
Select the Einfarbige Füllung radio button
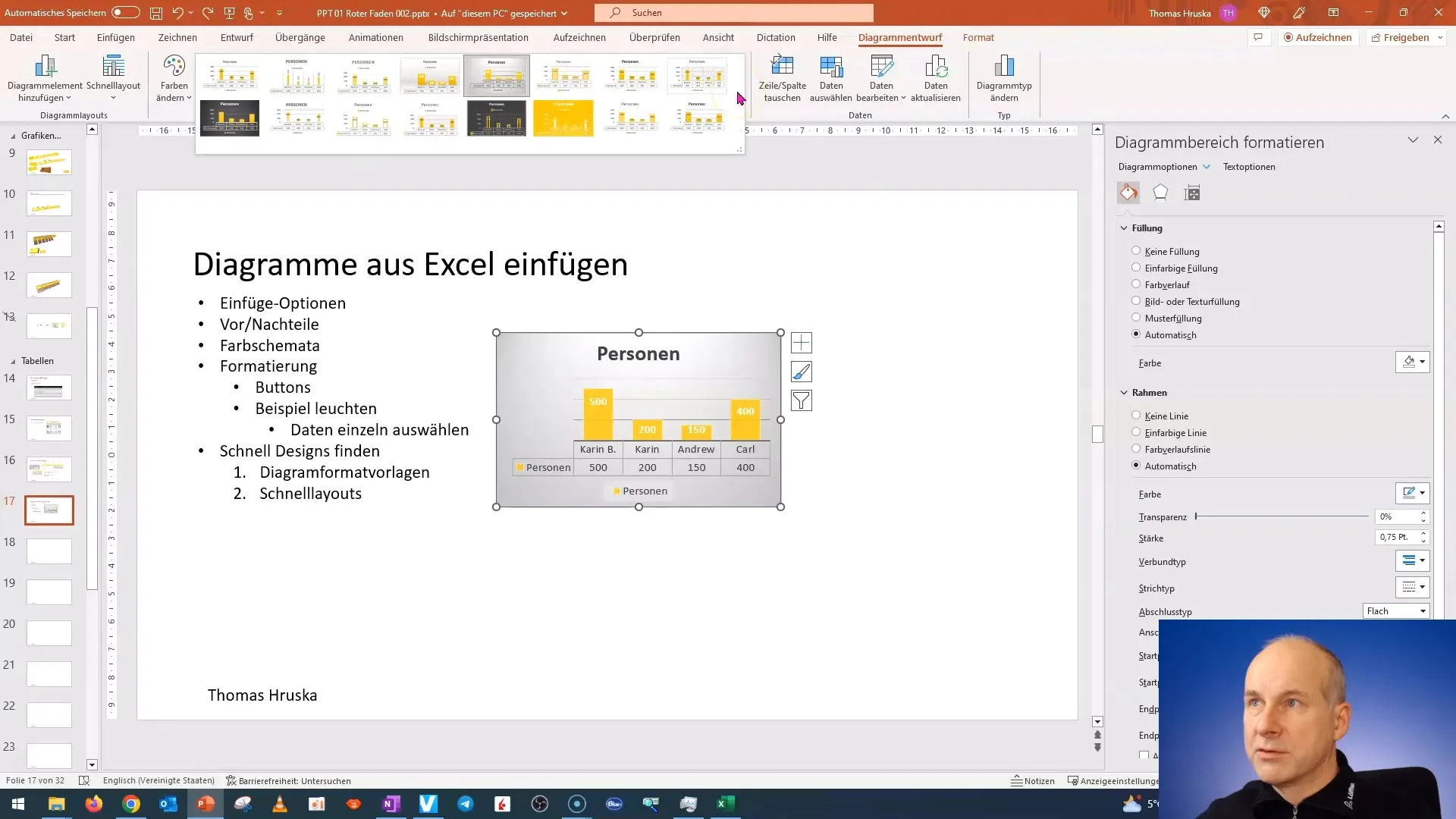(1135, 267)
